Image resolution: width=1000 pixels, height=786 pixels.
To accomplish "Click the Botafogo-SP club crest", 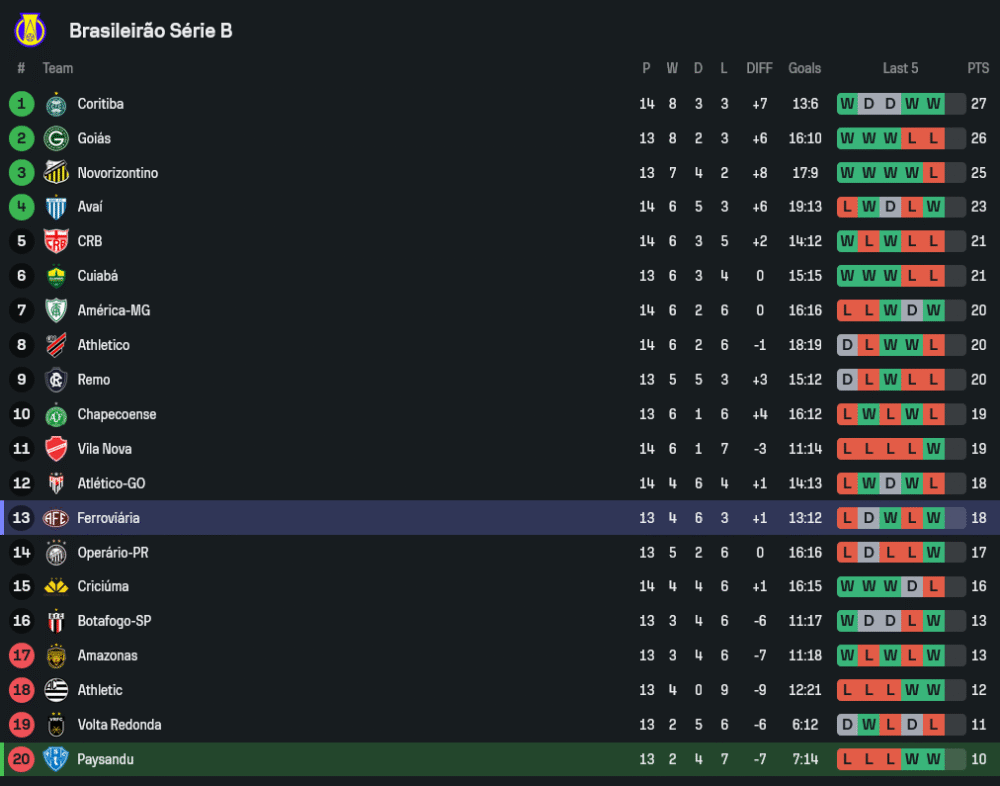I will (56, 621).
